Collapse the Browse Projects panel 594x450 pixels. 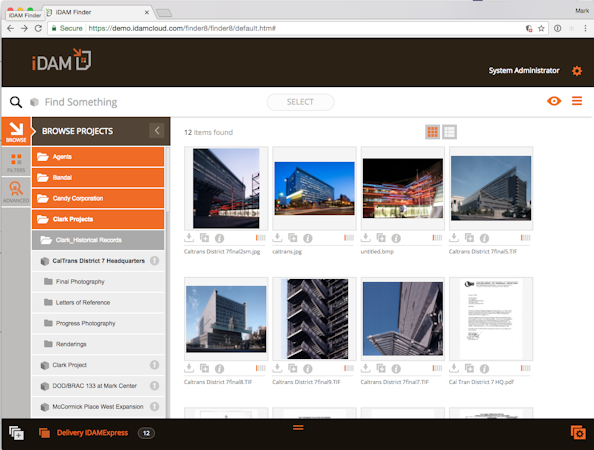[x=157, y=131]
